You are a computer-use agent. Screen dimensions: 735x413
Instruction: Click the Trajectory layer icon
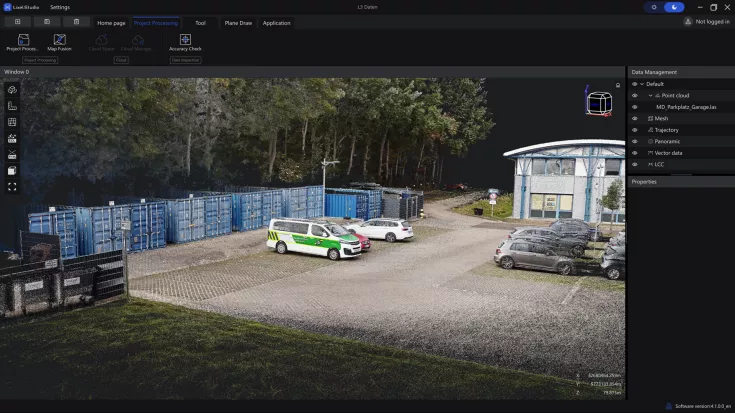651,130
